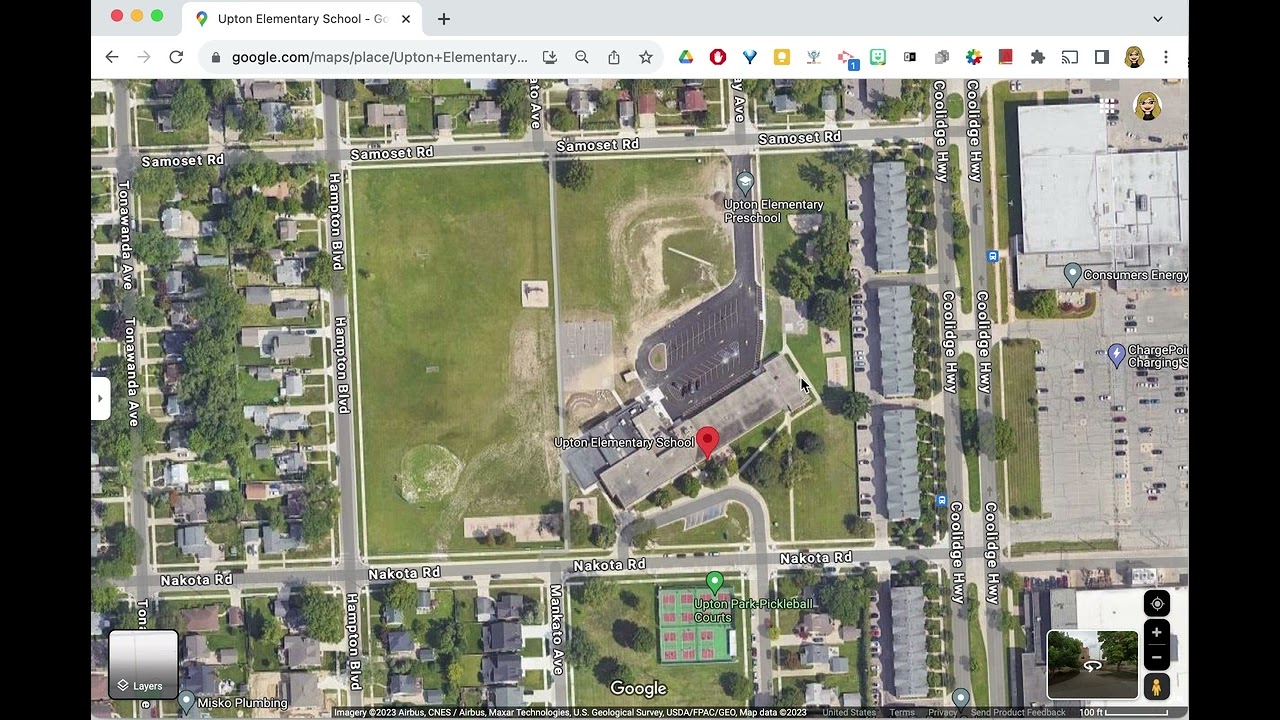Image resolution: width=1280 pixels, height=720 pixels.
Task: Open the page zoom magnifier icon
Action: (582, 57)
